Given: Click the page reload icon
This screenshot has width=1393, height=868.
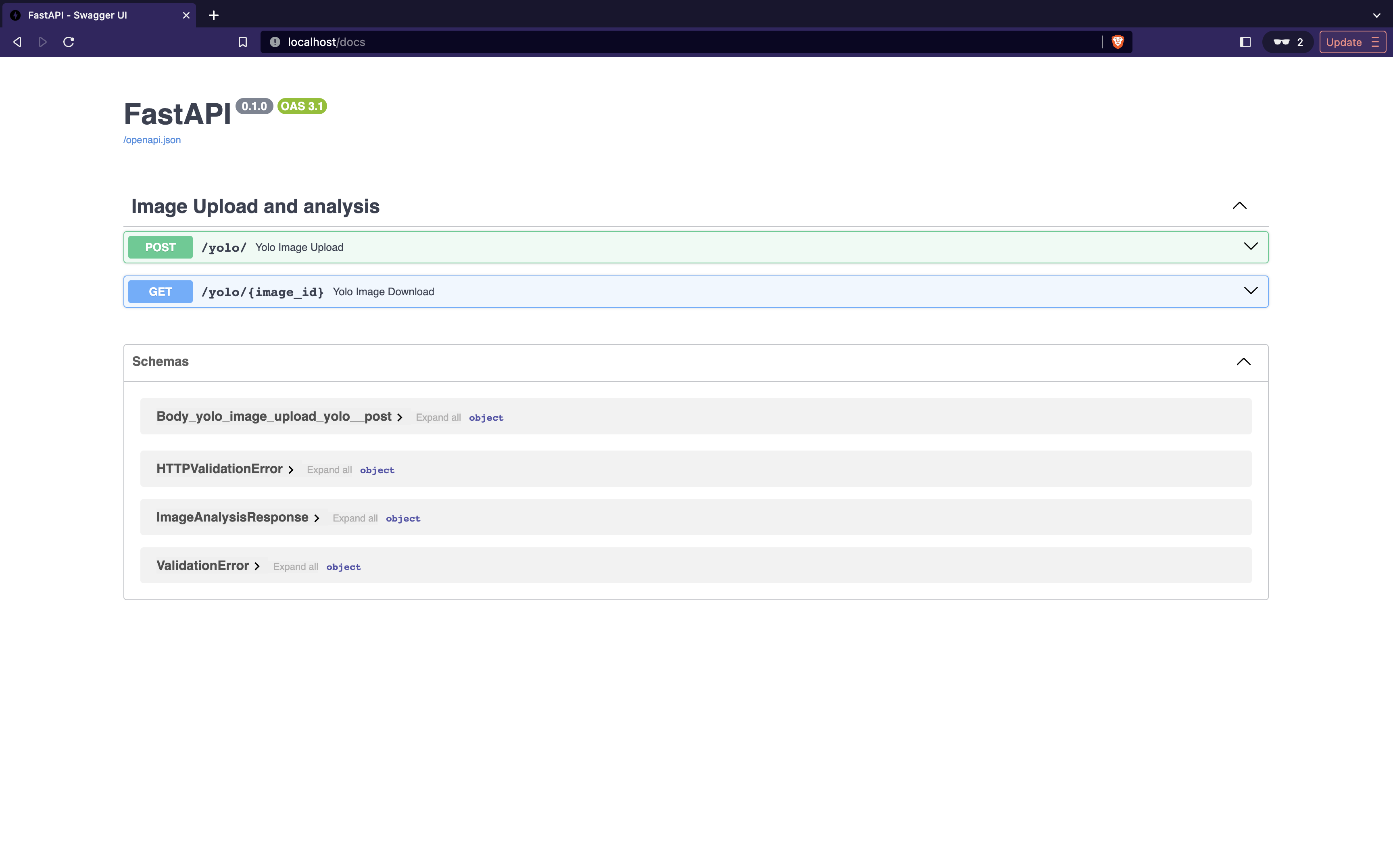Looking at the screenshot, I should pyautogui.click(x=69, y=42).
